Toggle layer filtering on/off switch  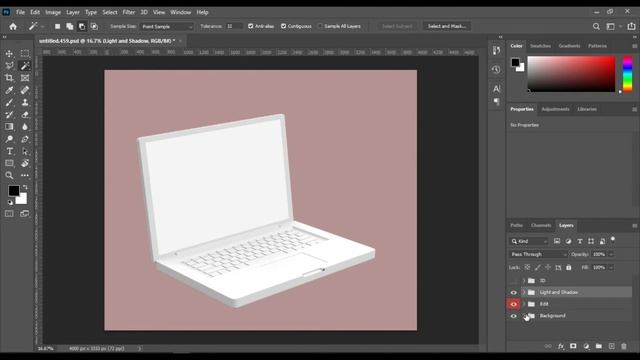613,240
